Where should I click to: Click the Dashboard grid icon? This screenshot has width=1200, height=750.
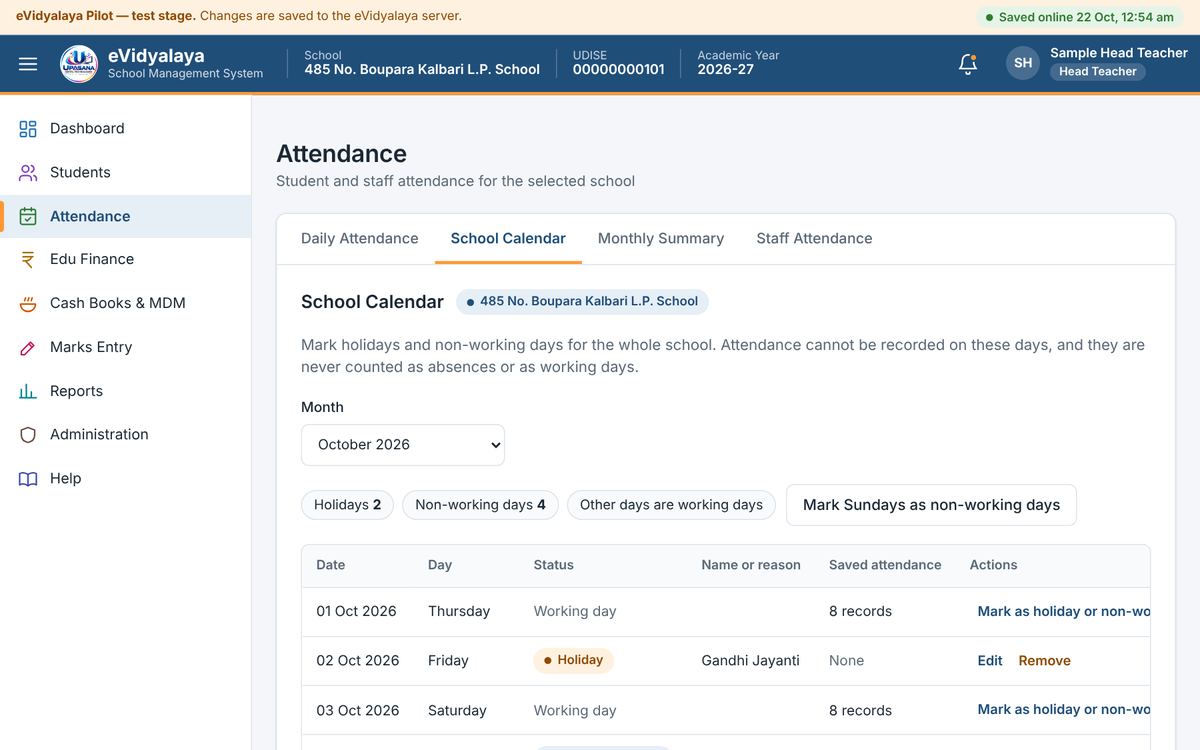(x=28, y=129)
